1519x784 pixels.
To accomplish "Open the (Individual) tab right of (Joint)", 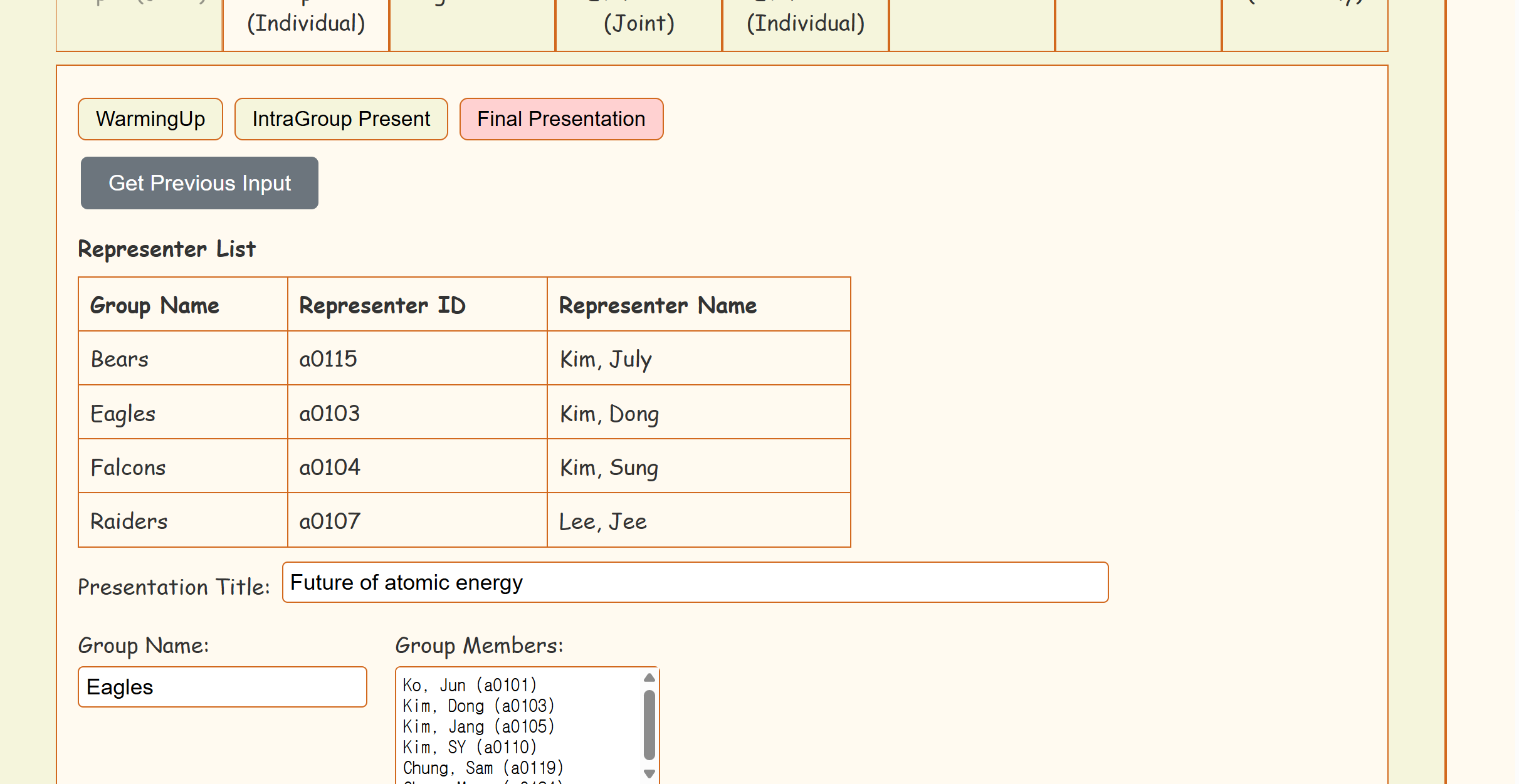I will click(806, 24).
